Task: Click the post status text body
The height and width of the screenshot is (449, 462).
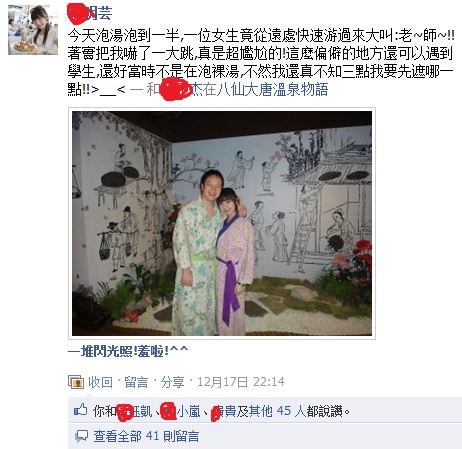Action: tap(261, 62)
